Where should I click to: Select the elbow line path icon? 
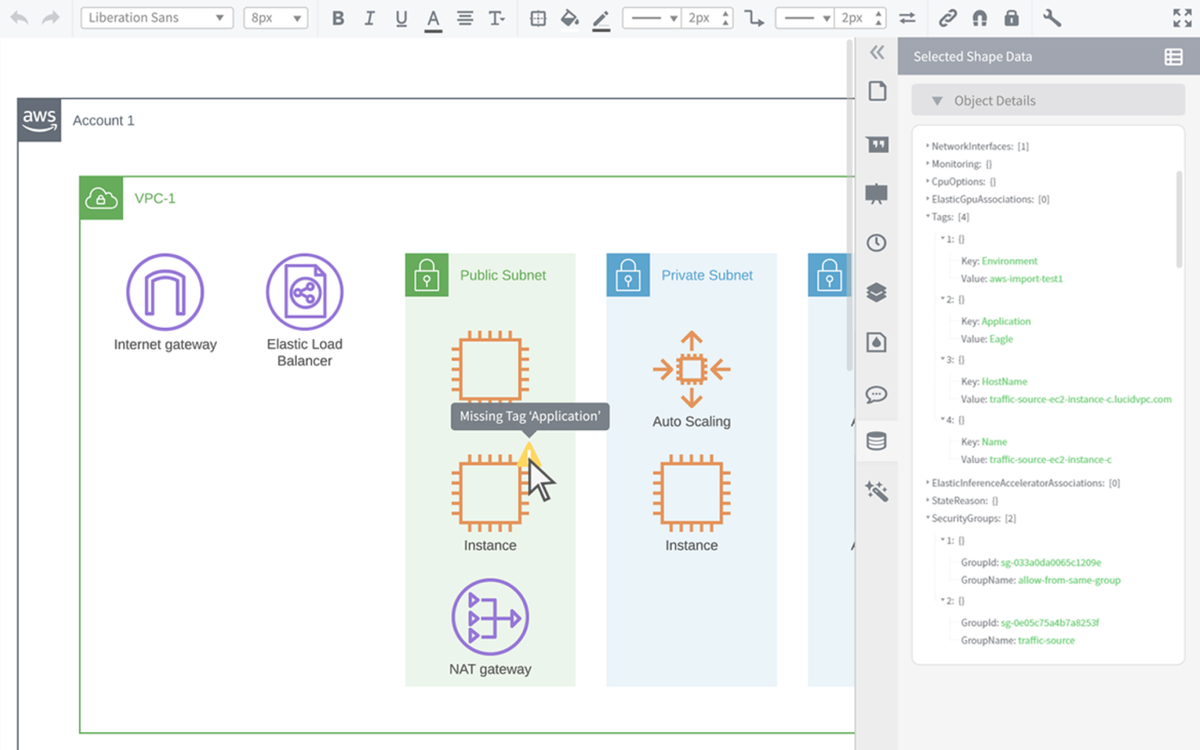(x=754, y=18)
